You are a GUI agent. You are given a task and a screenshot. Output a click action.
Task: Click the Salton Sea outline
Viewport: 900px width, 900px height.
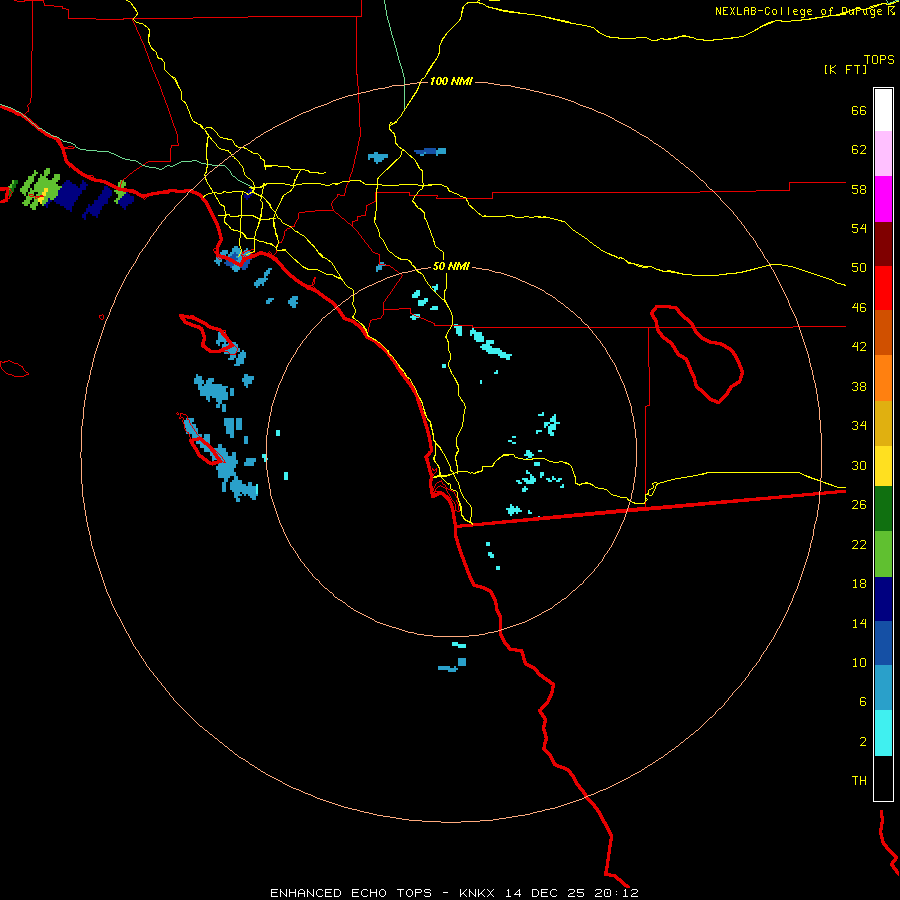(x=697, y=354)
